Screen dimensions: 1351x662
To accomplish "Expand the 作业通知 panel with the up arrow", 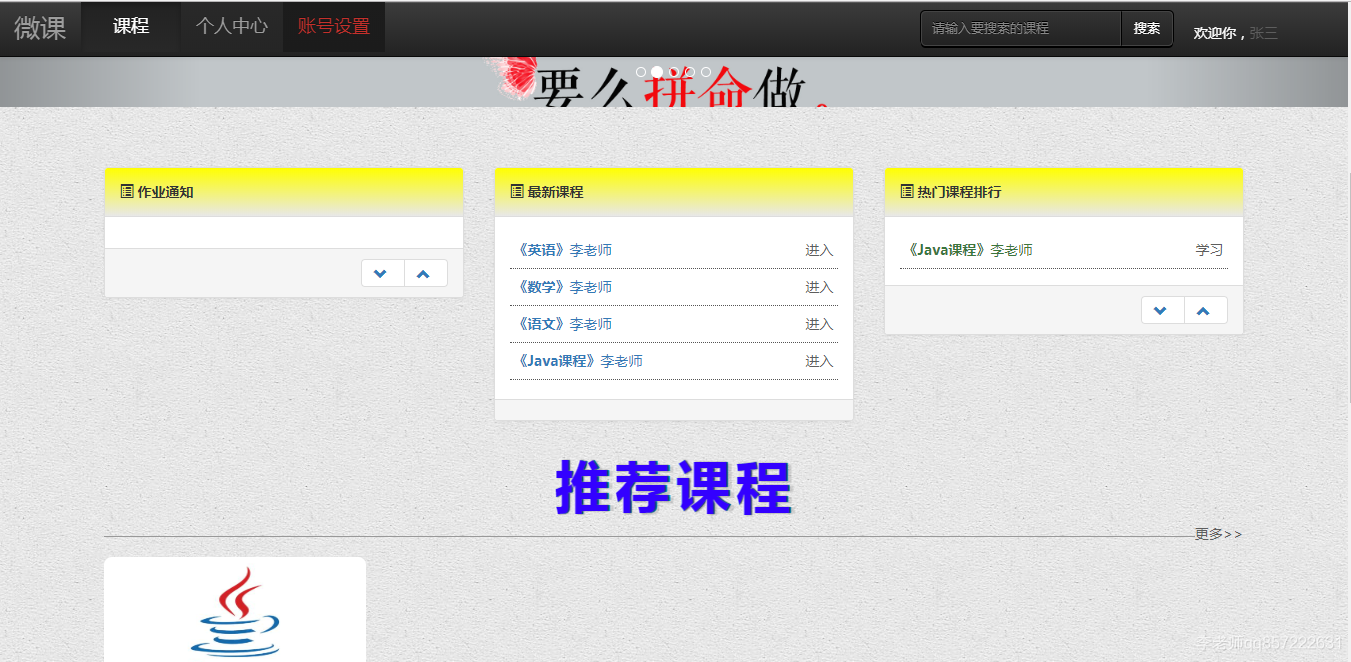I will tap(424, 272).
